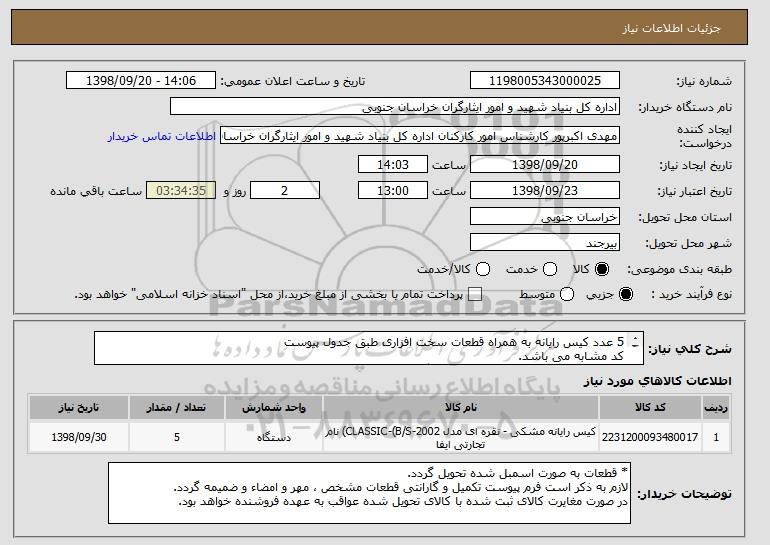Click the CLASSIC-(B/S-2002 product name cell
Viewport: 770px width, 545px height.
461,437
